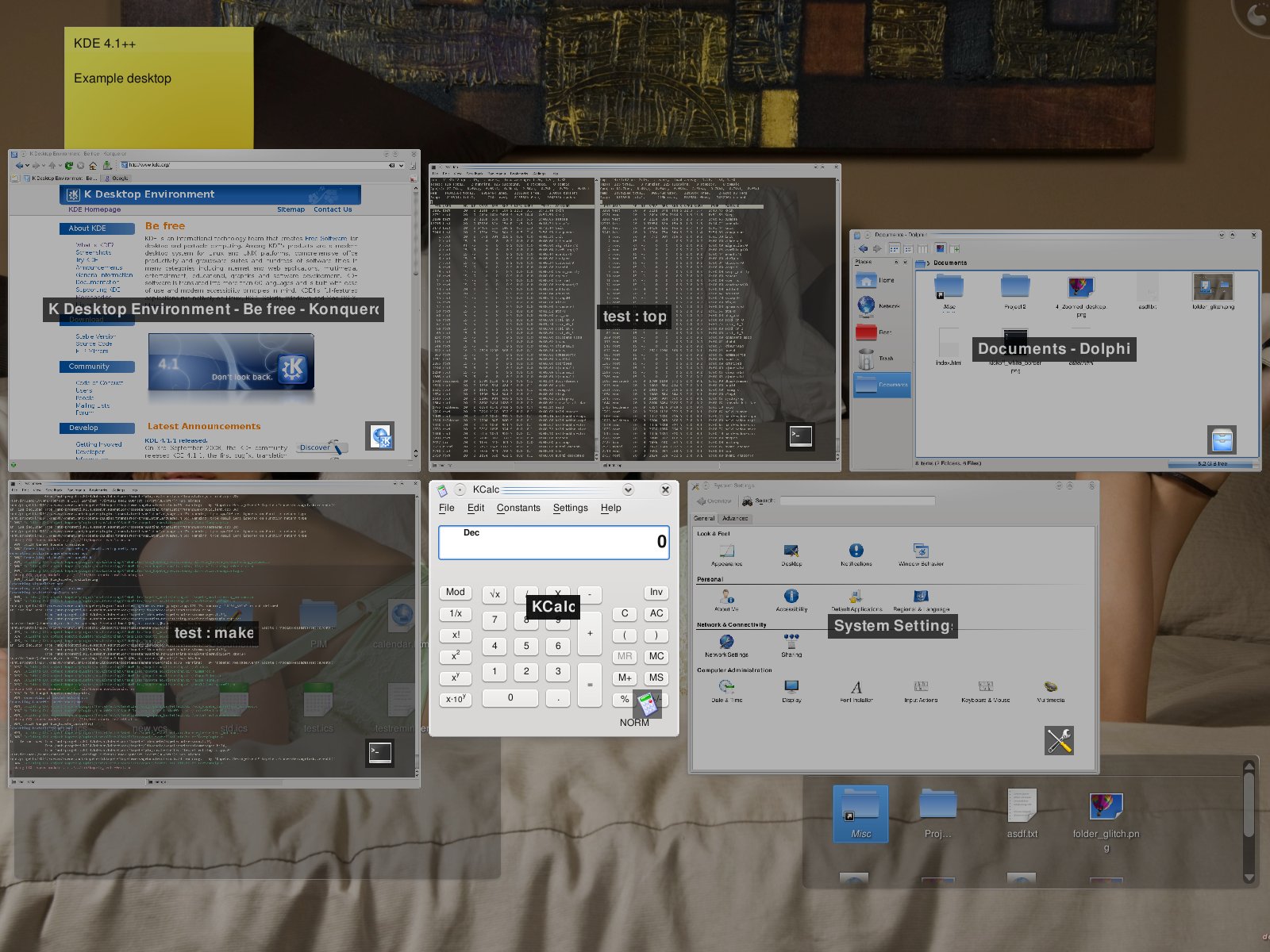
Task: Click Dolphin free disk space bar
Action: pyautogui.click(x=1212, y=464)
